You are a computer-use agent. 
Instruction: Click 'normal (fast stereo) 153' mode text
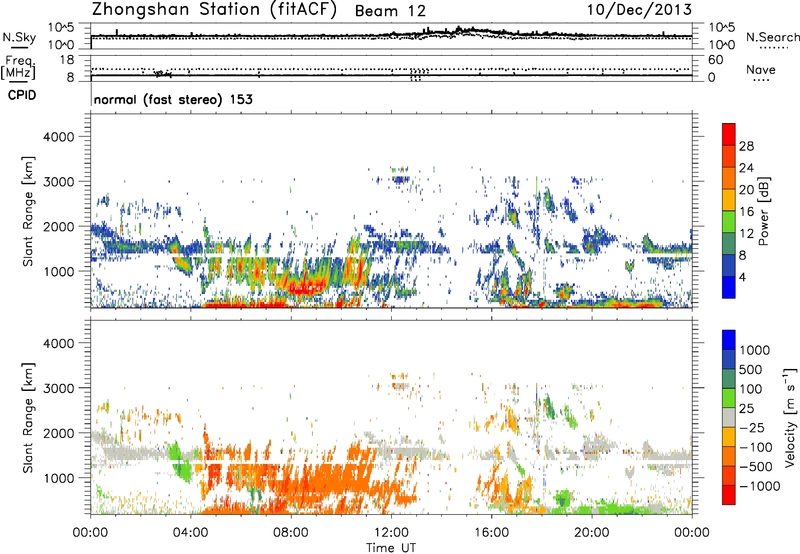point(173,99)
